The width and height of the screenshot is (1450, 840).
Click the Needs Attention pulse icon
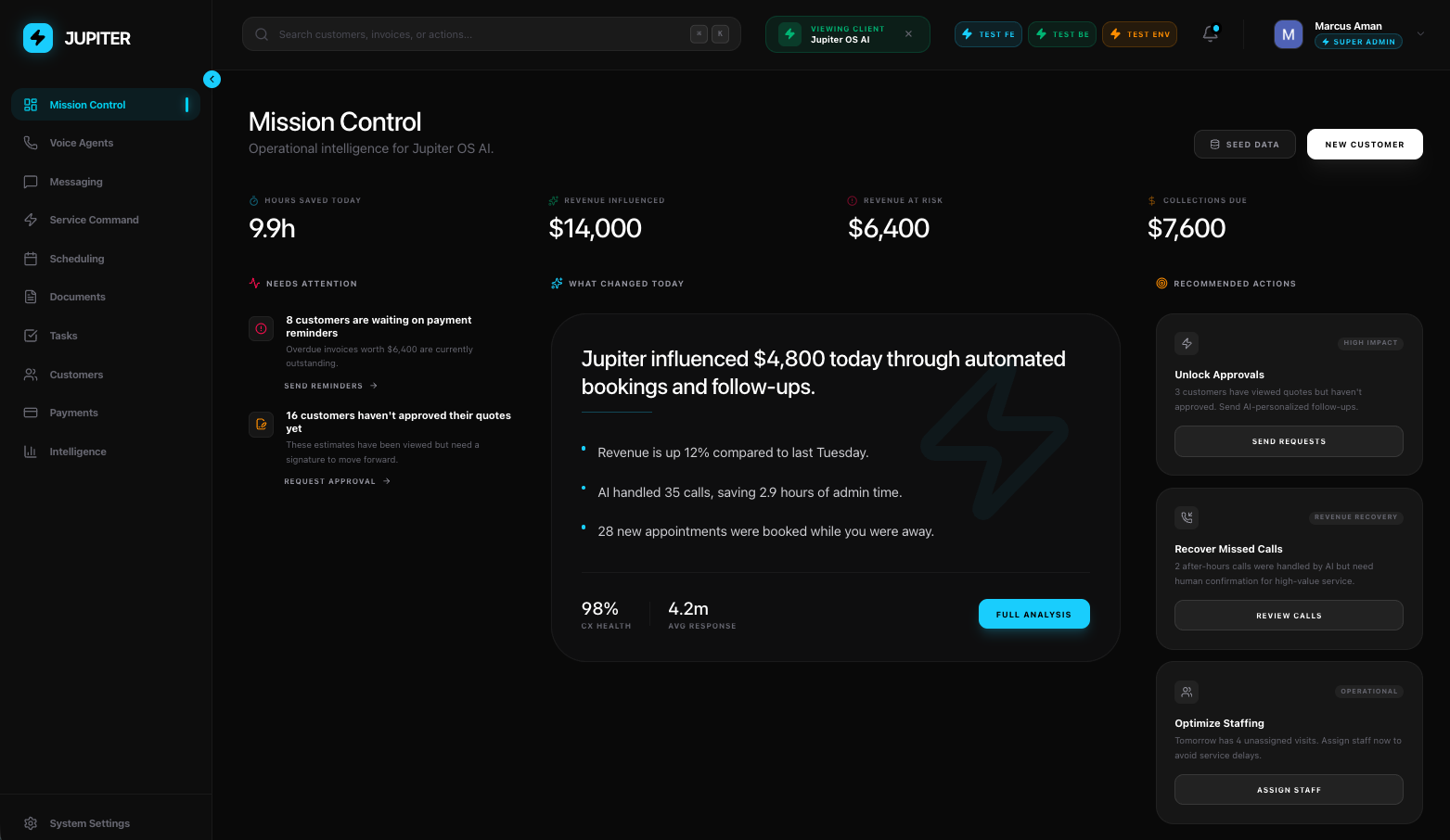(x=255, y=284)
